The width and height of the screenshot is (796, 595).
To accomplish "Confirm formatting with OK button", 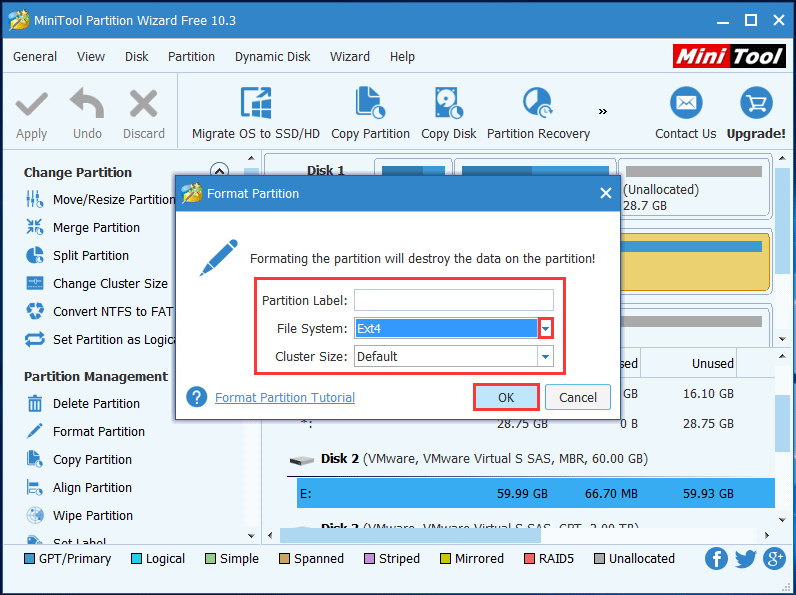I will (x=506, y=397).
